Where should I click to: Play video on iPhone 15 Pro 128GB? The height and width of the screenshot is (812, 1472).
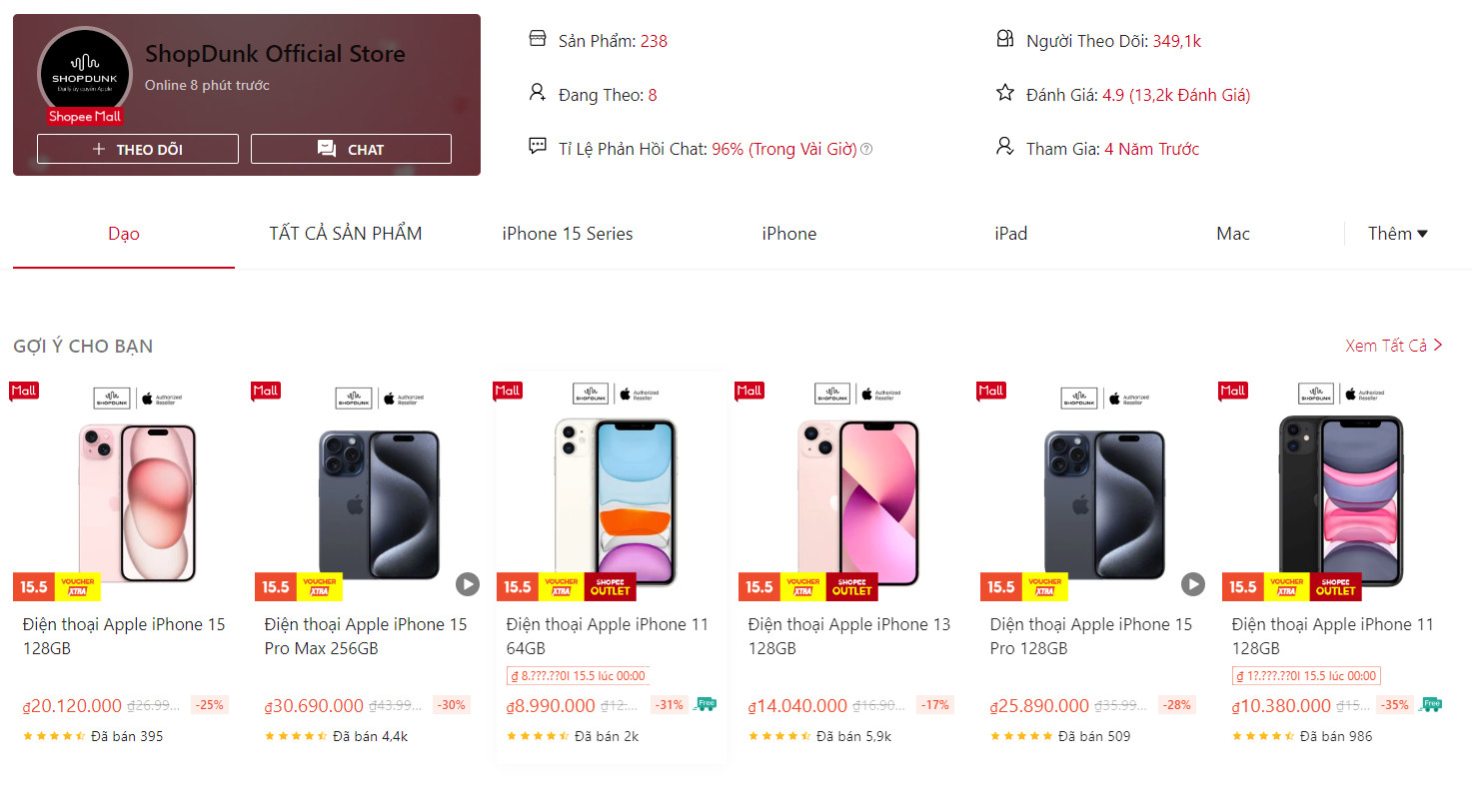(x=1193, y=584)
